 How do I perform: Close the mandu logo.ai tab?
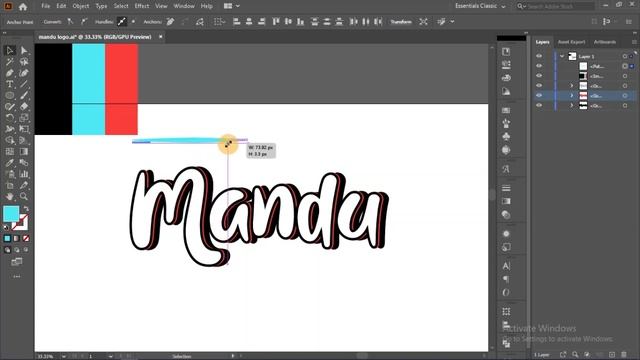160,37
